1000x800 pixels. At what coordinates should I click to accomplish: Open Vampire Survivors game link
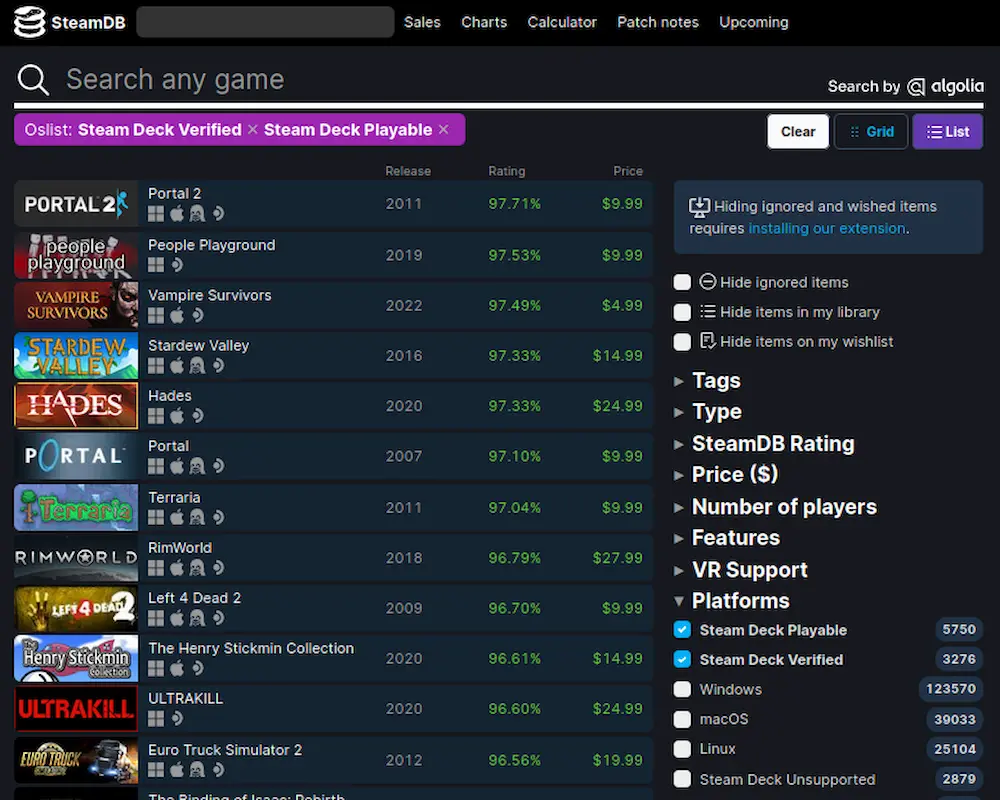[x=210, y=295]
